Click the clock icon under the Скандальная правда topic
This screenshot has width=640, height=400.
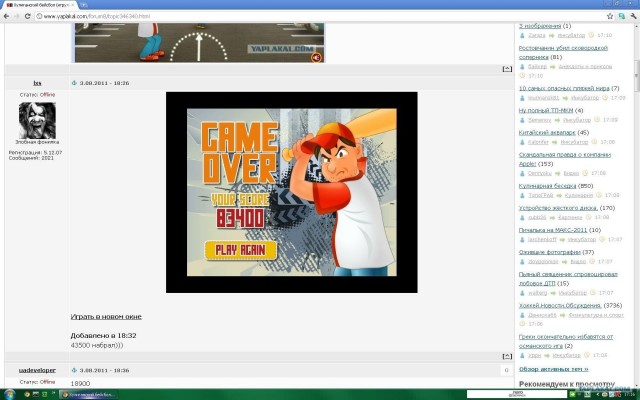pos(585,173)
